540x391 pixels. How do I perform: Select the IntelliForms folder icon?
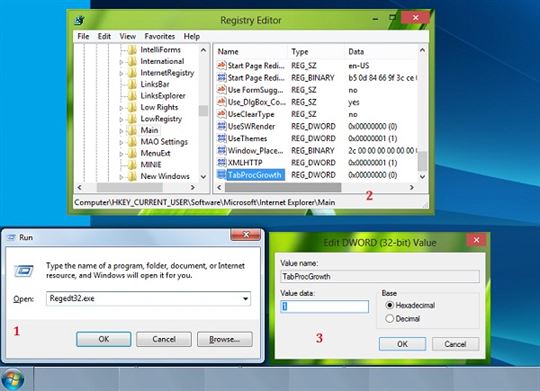132,50
